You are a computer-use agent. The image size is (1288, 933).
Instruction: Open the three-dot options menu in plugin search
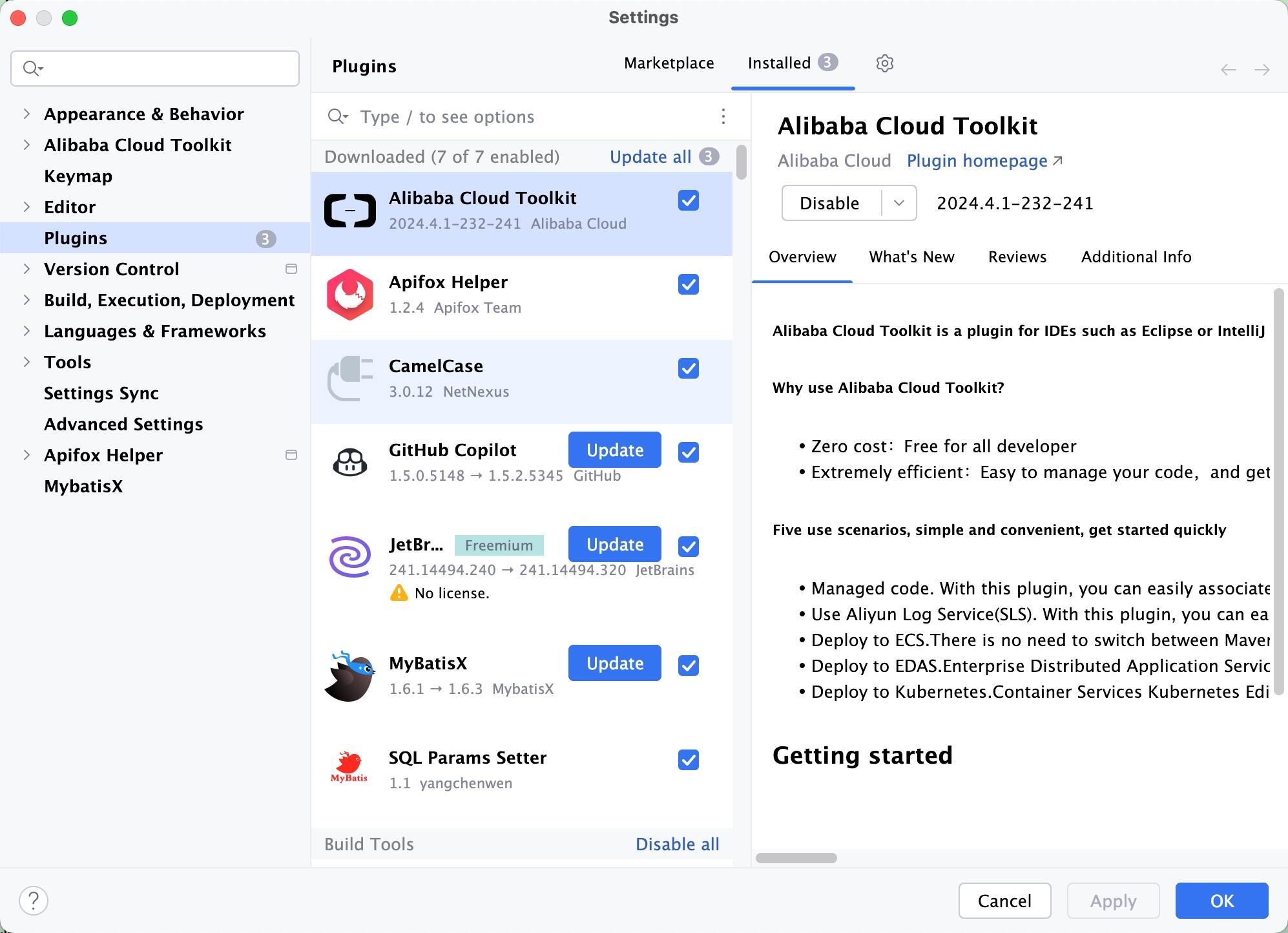click(723, 116)
